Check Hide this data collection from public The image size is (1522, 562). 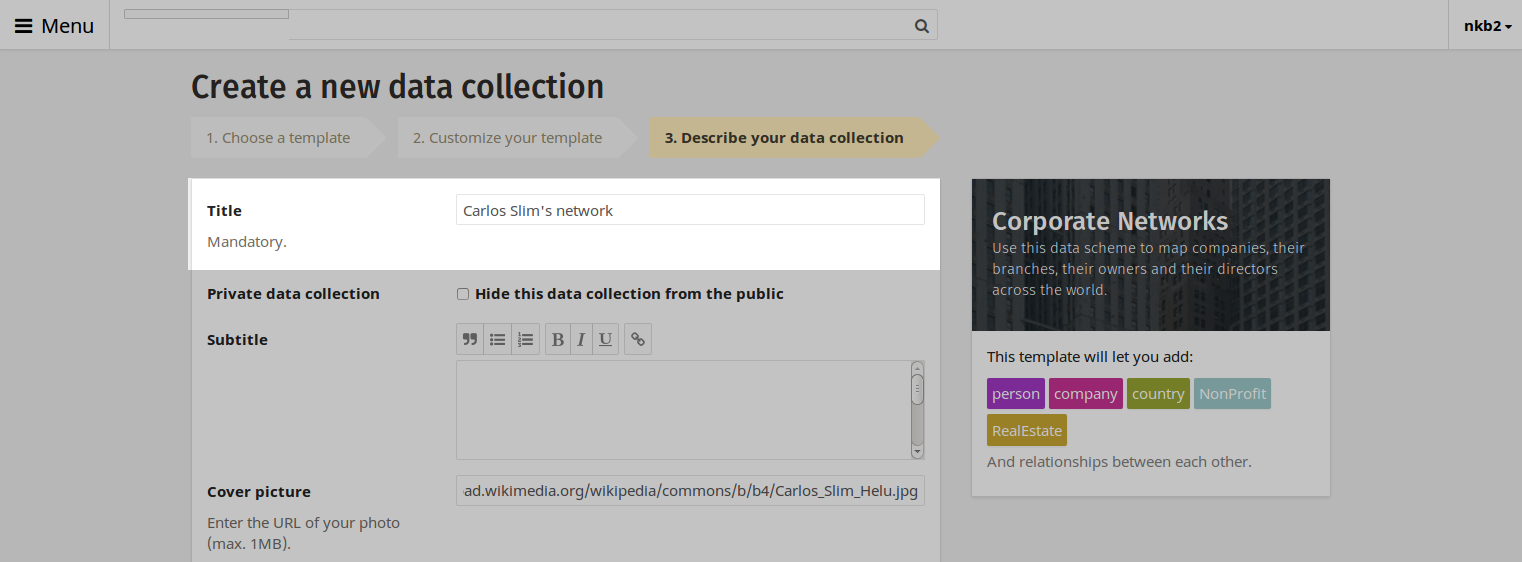463,294
